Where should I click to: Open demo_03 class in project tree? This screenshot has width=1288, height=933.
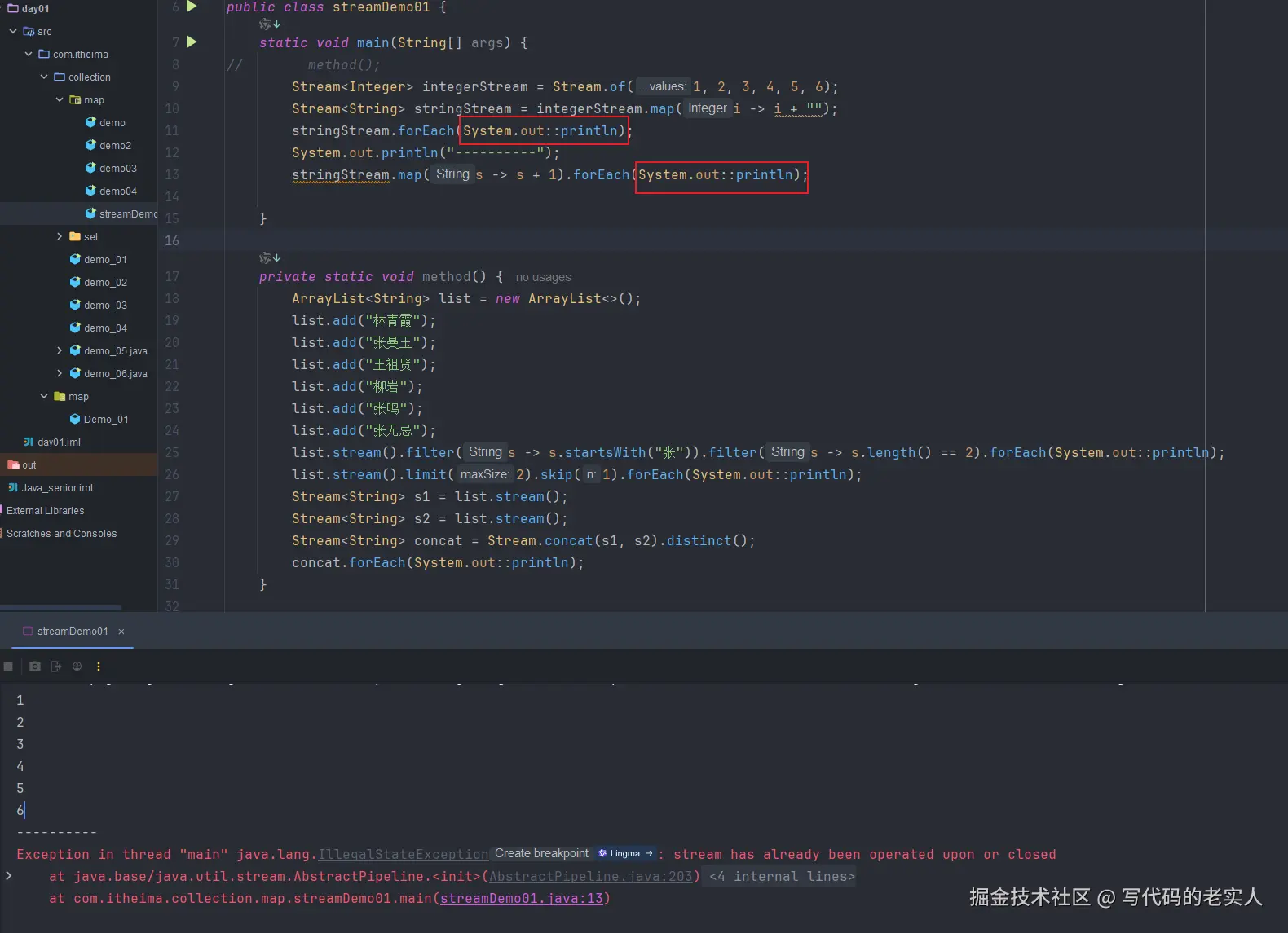(x=105, y=305)
